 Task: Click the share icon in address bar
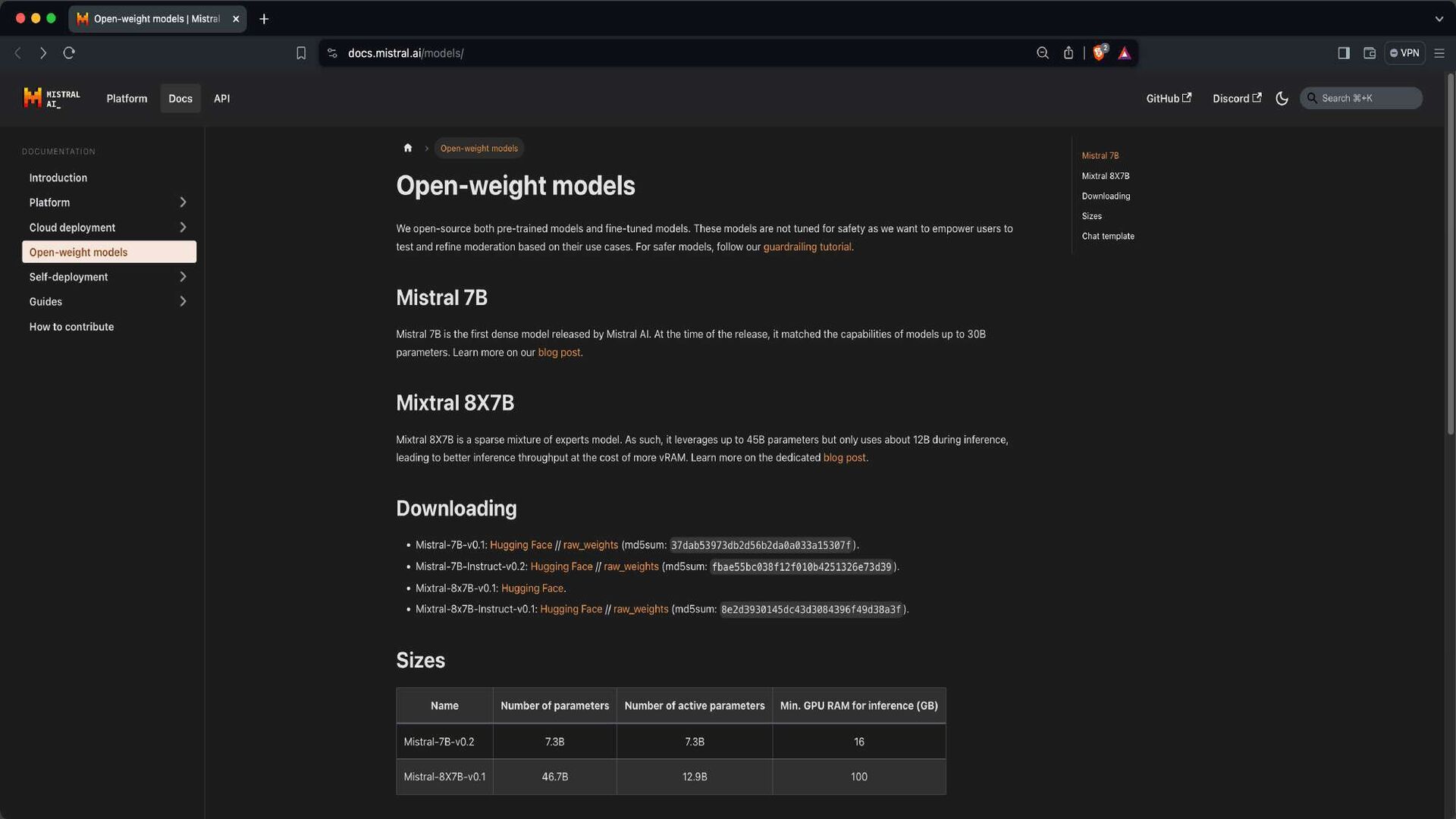click(x=1068, y=53)
